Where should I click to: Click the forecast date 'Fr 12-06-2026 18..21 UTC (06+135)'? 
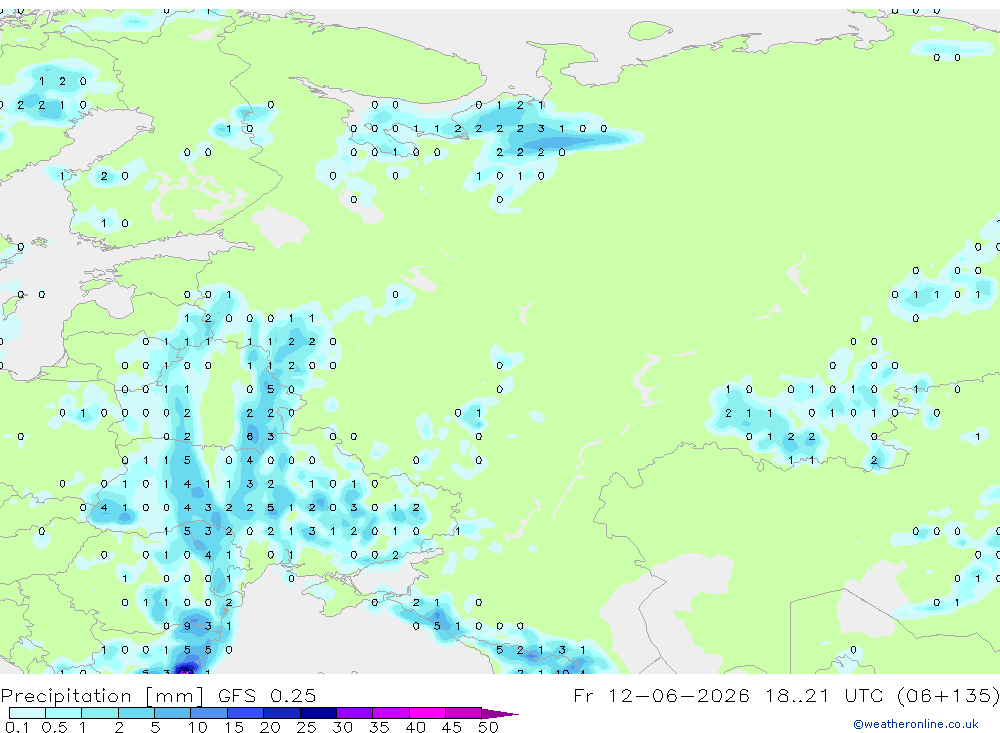(x=786, y=695)
